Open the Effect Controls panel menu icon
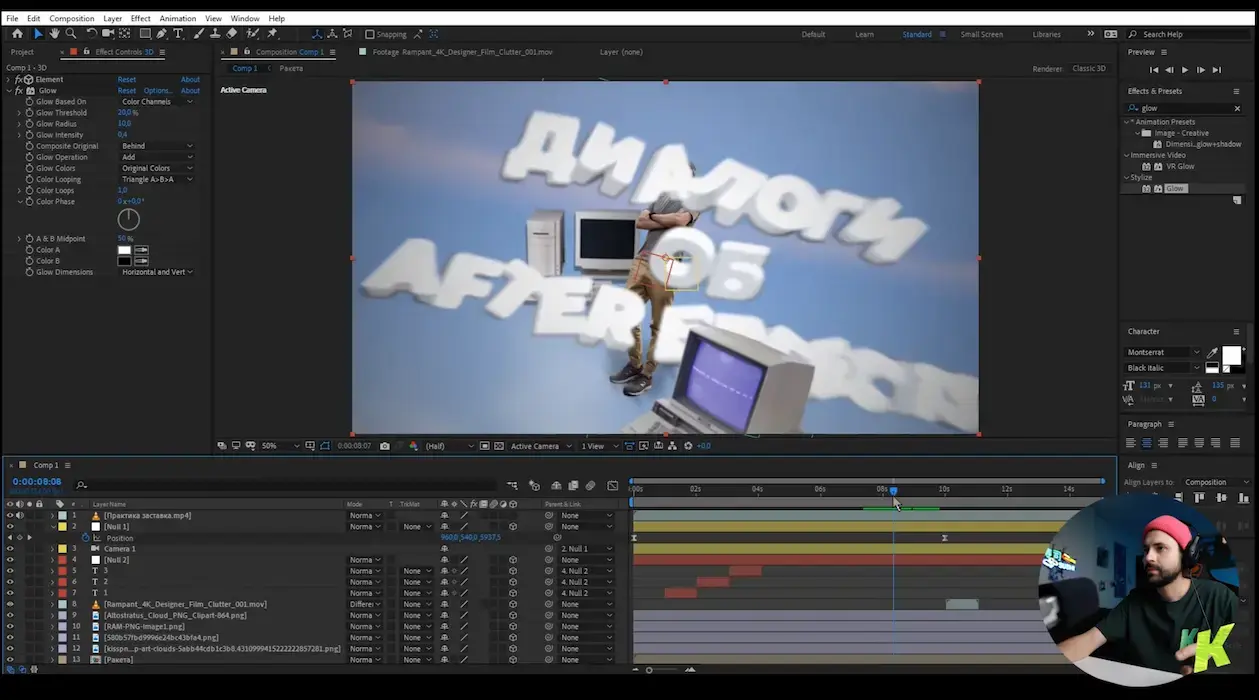 pos(162,52)
